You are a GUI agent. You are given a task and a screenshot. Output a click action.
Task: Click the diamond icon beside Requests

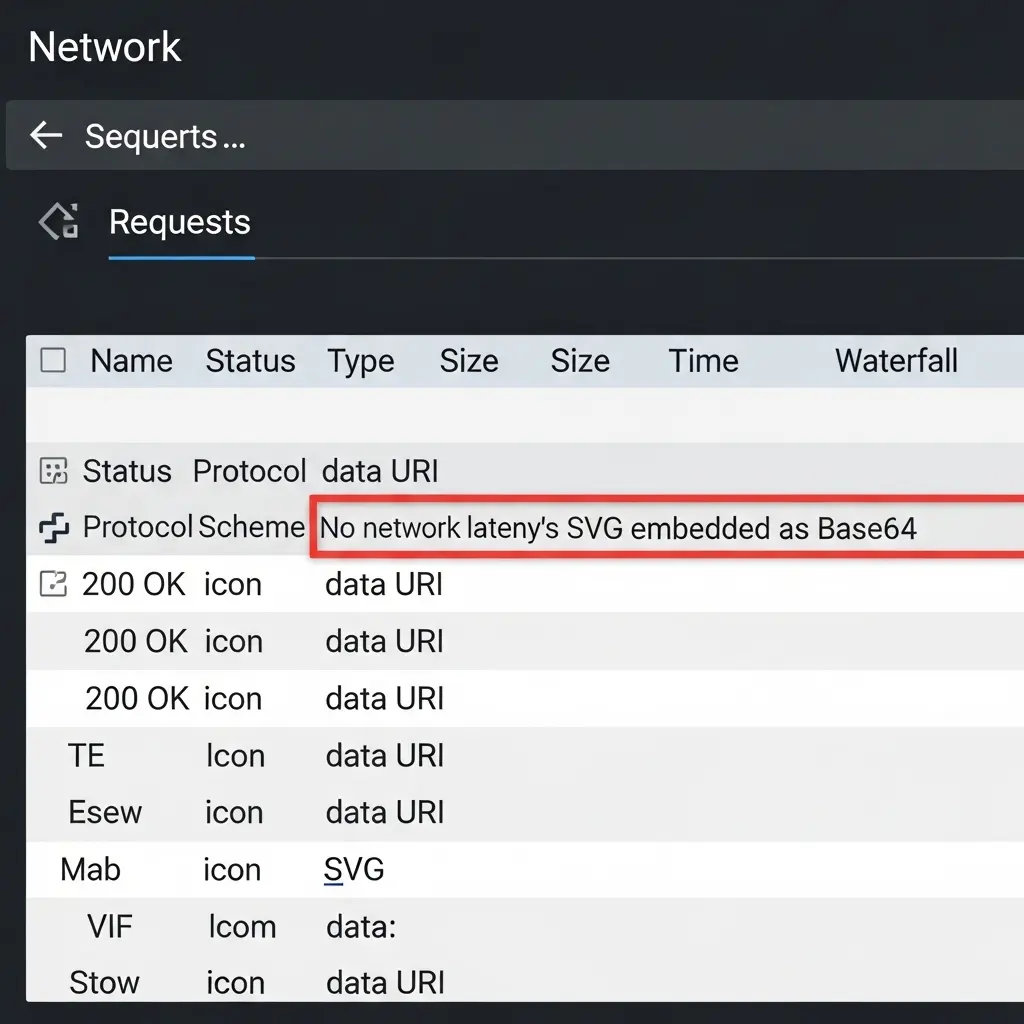(57, 221)
